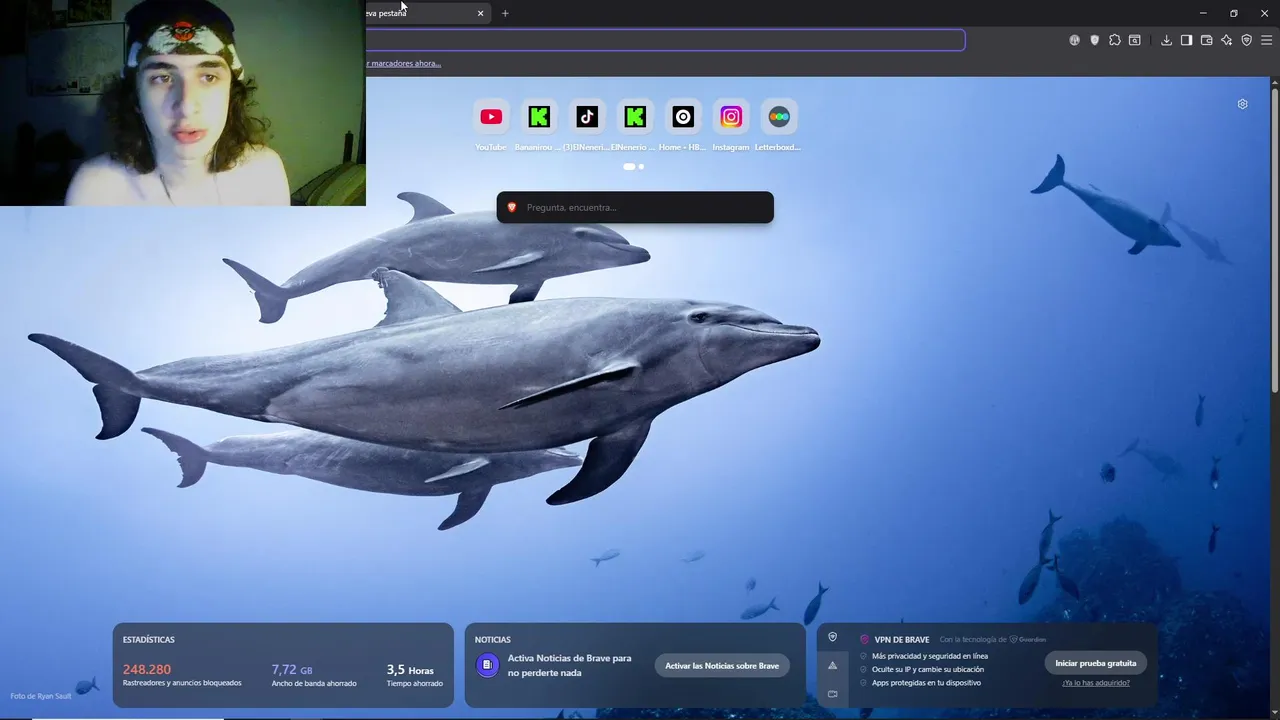The width and height of the screenshot is (1280, 720).
Task: Open the Brave hamburger main menu
Action: [1266, 40]
